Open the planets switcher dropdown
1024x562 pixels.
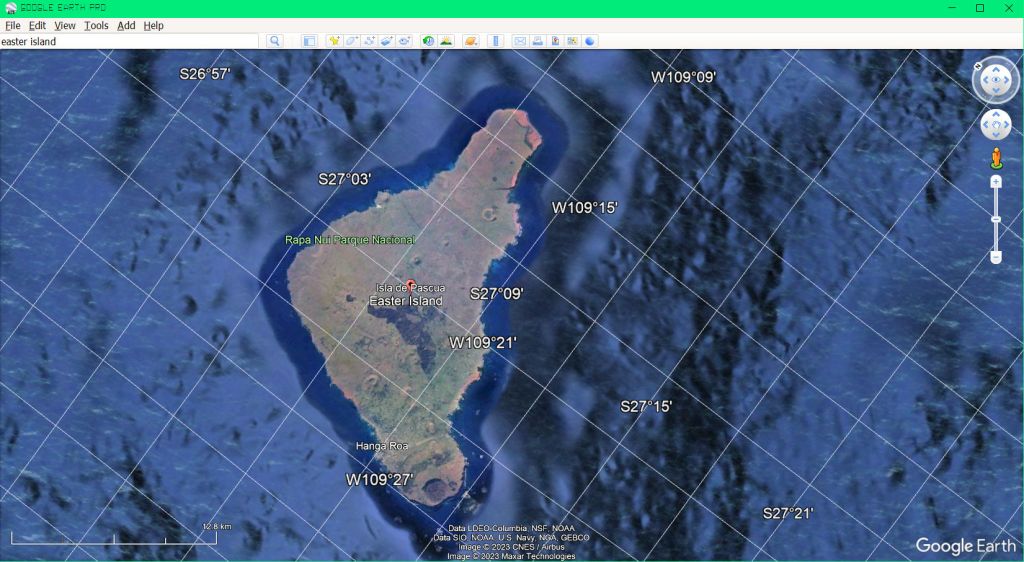(x=470, y=41)
